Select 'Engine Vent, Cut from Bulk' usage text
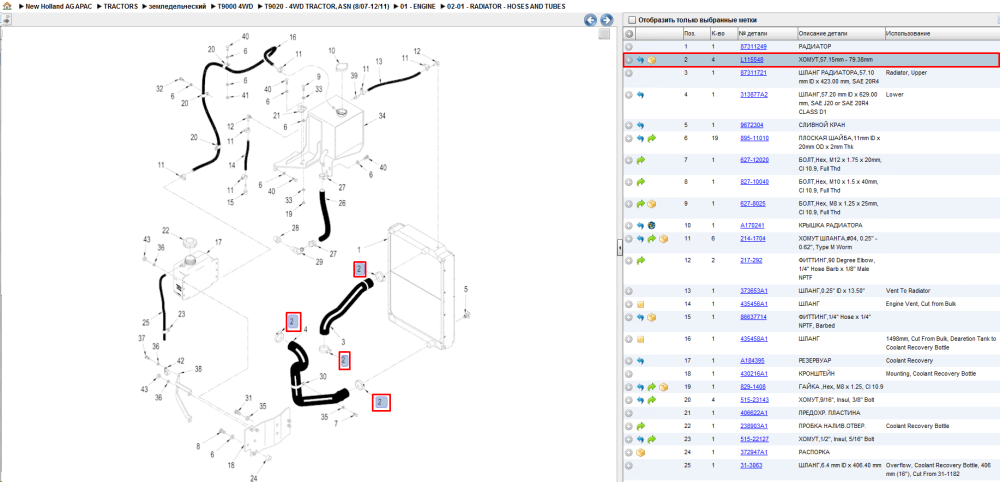The image size is (1000, 482). point(922,304)
